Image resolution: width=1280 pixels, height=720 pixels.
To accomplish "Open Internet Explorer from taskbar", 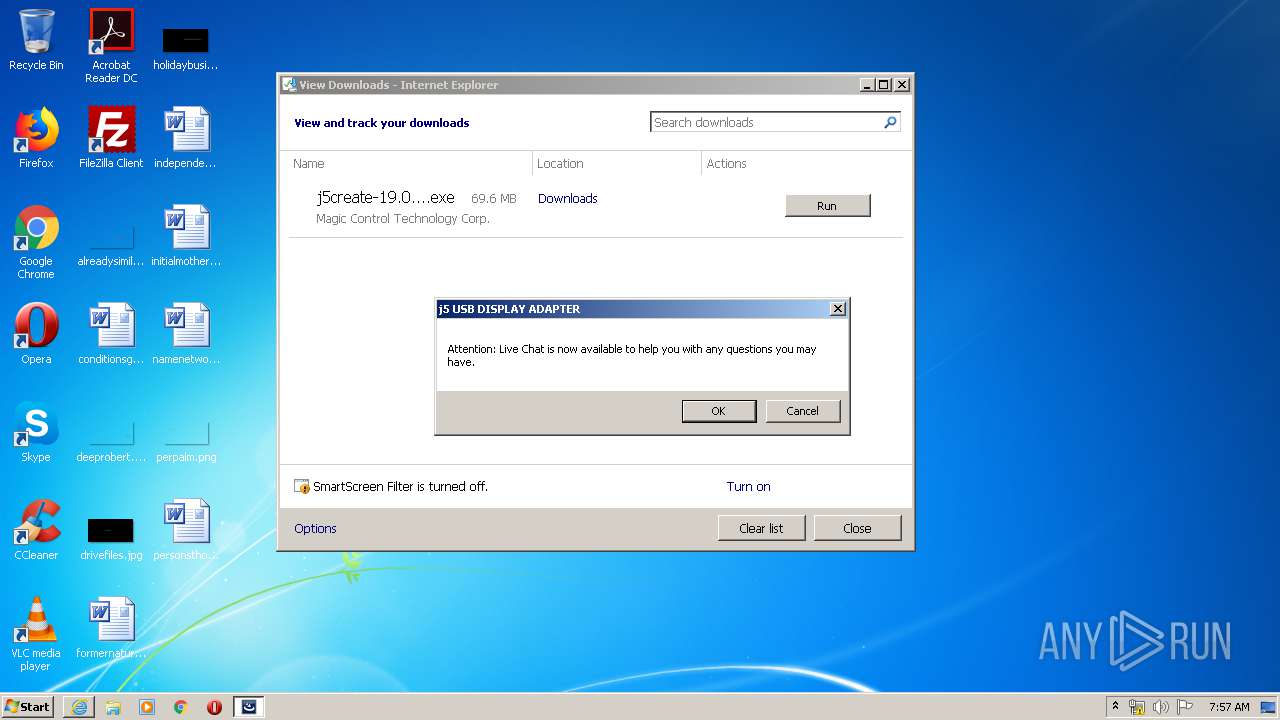I will pos(79,707).
